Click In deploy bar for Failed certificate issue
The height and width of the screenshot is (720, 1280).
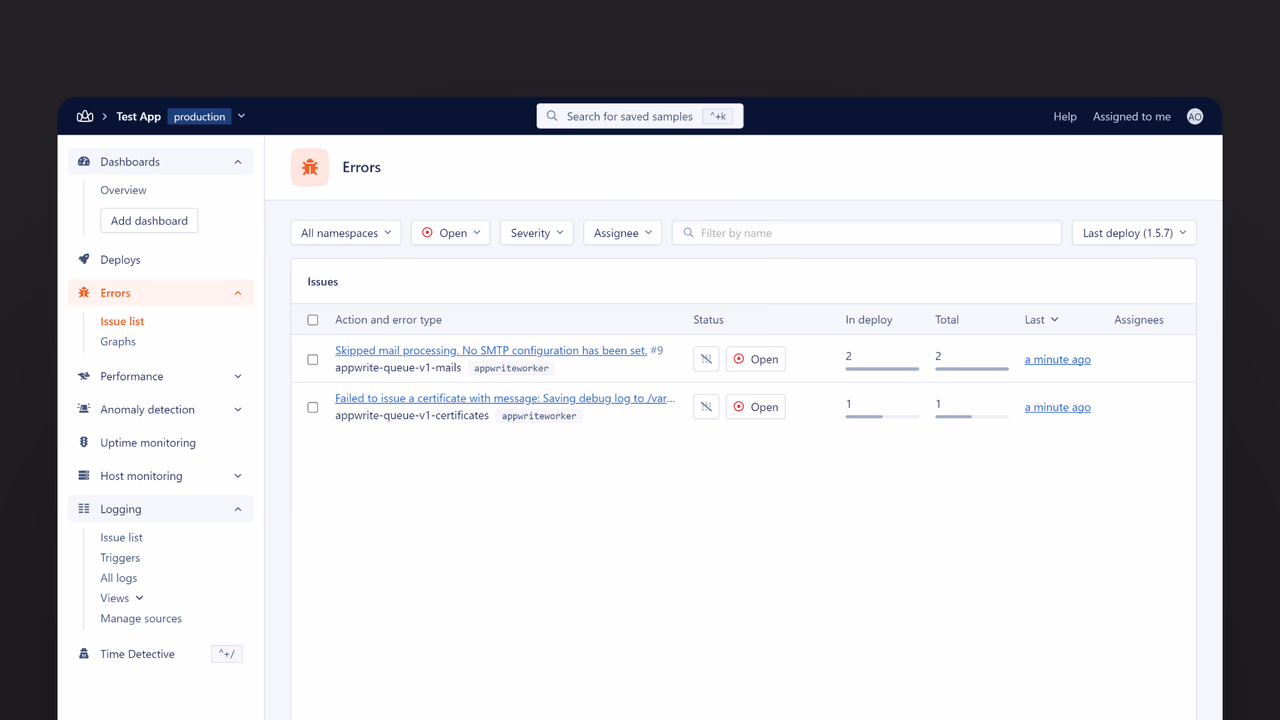882,416
